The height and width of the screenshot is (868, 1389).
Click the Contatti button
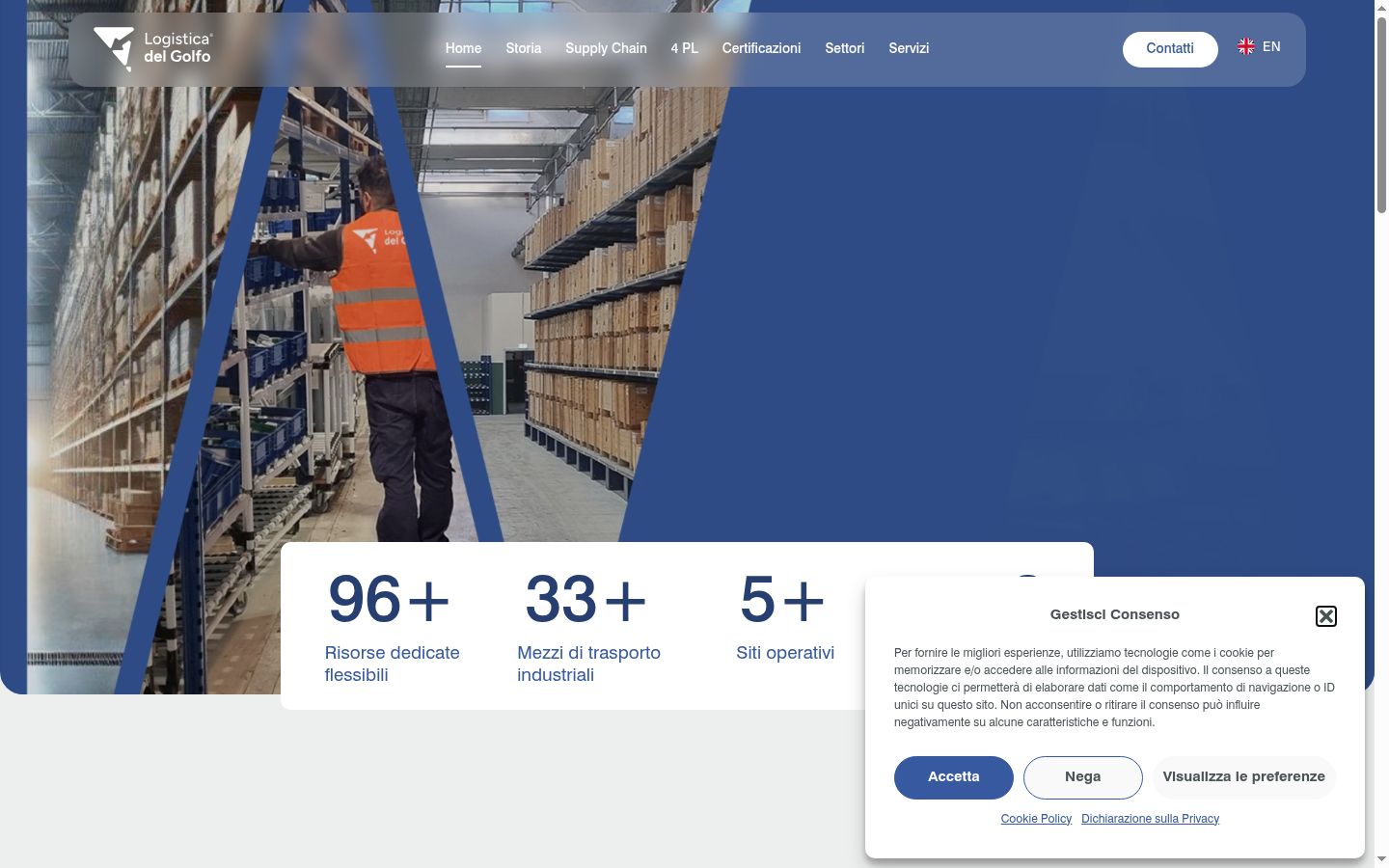(1170, 49)
